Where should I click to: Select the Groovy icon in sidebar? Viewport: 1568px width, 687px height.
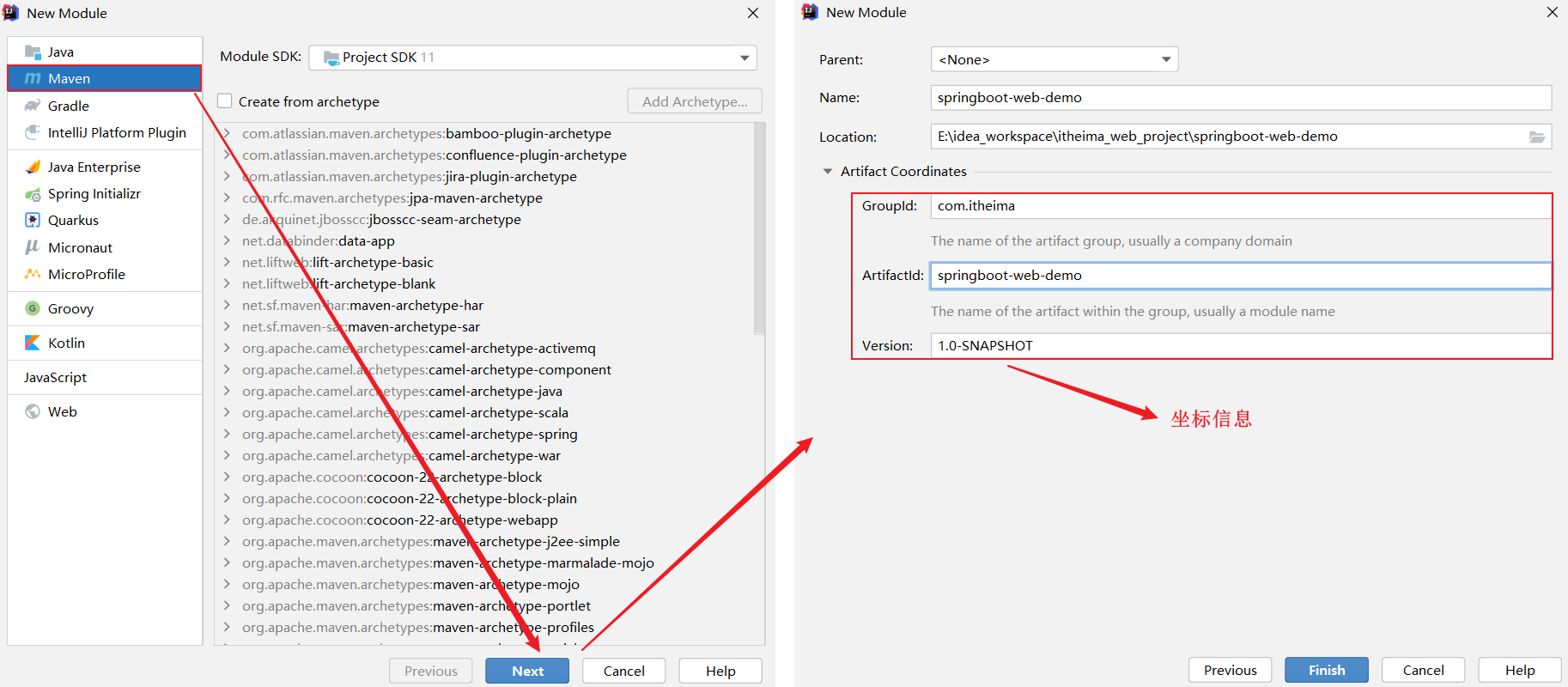[x=33, y=308]
